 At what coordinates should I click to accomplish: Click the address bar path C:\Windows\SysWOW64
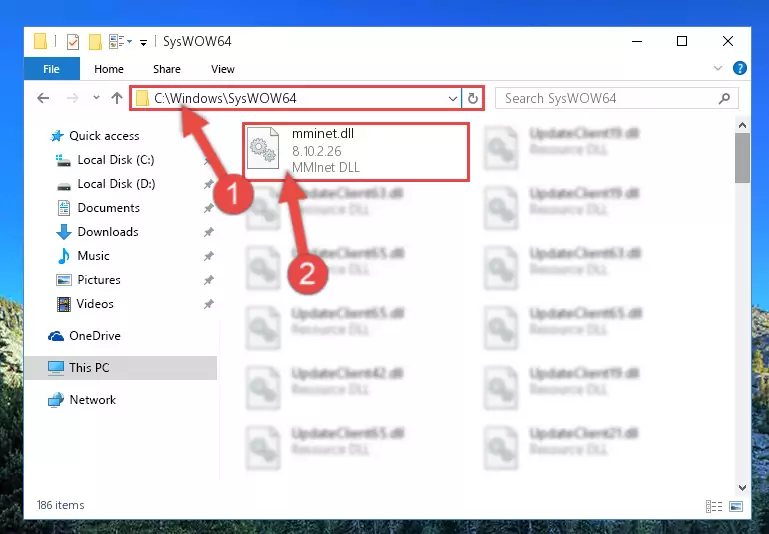(x=225, y=98)
